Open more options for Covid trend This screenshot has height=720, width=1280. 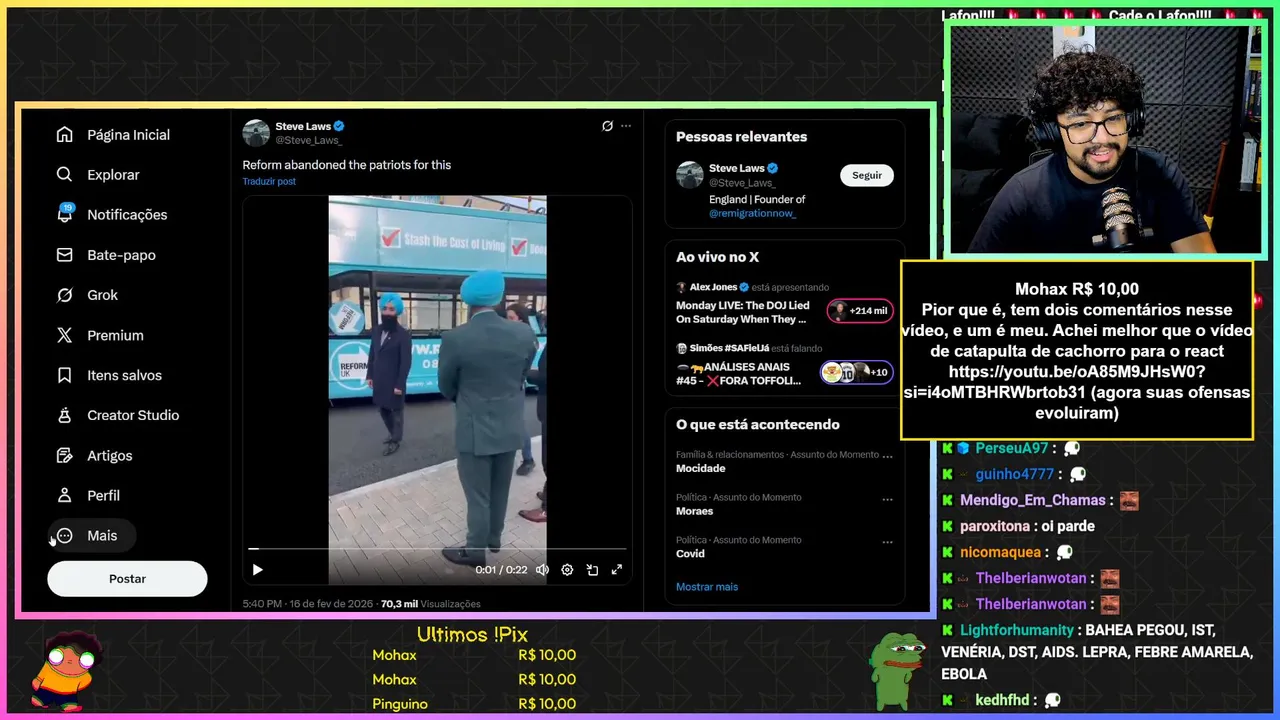click(887, 542)
